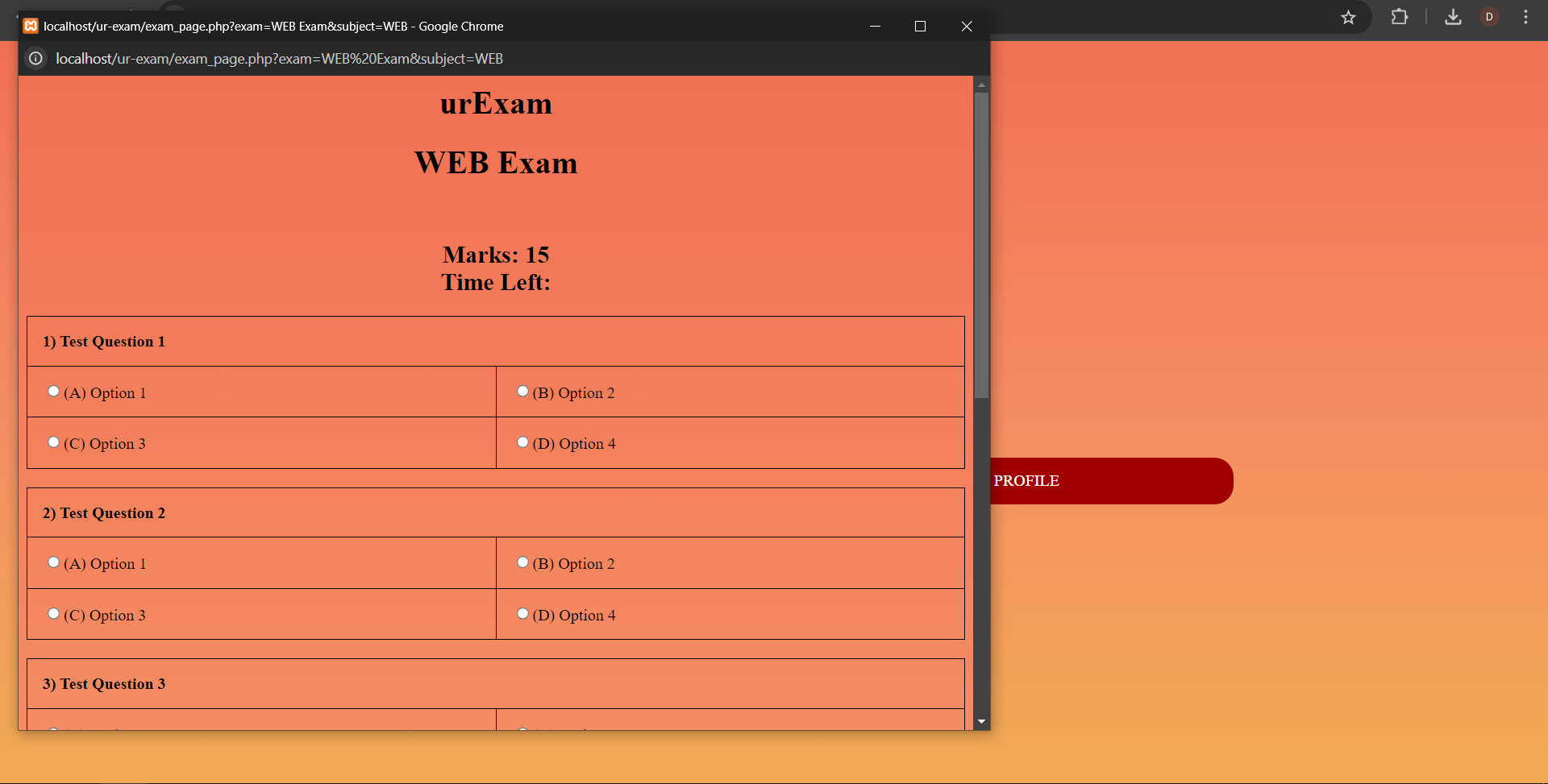The image size is (1548, 784).
Task: Select Option 3 (C) for Question 1
Action: pyautogui.click(x=54, y=442)
